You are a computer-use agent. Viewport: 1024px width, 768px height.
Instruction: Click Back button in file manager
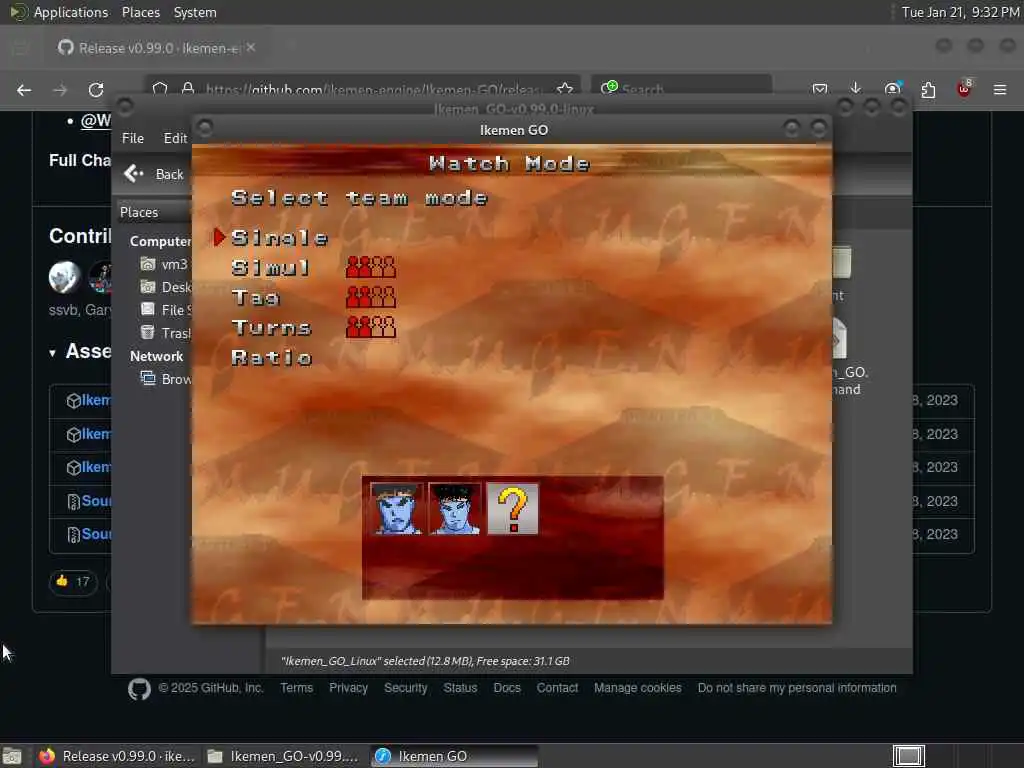[x=154, y=174]
